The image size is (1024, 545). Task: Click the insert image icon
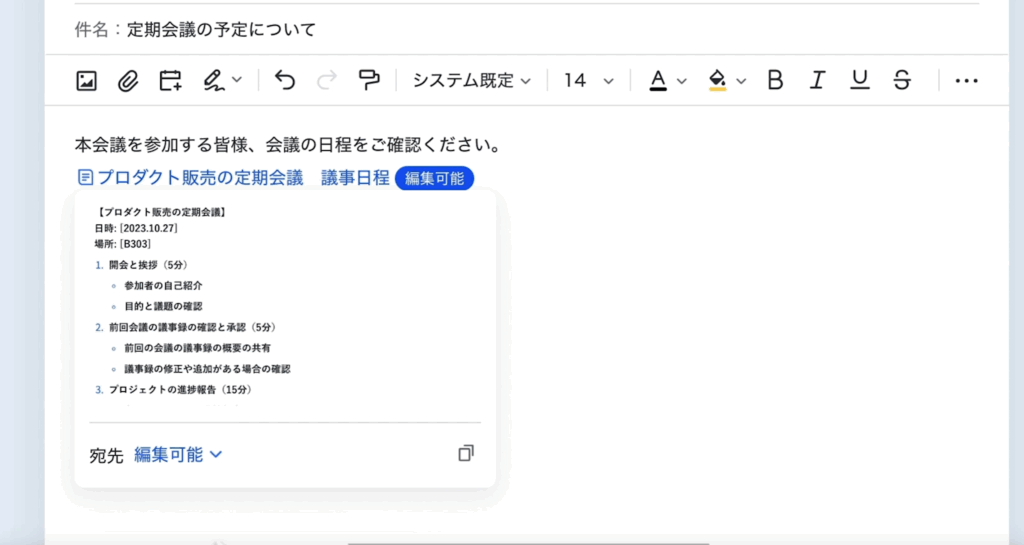[x=87, y=81]
